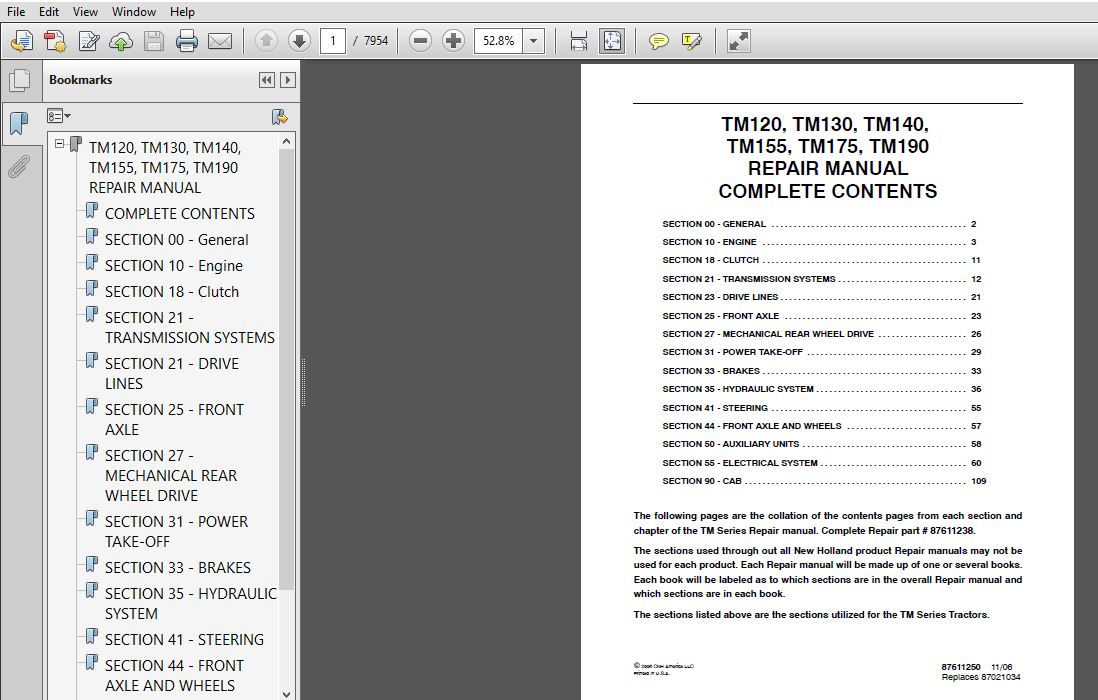
Task: Go to previous page with up arrow
Action: tap(266, 41)
